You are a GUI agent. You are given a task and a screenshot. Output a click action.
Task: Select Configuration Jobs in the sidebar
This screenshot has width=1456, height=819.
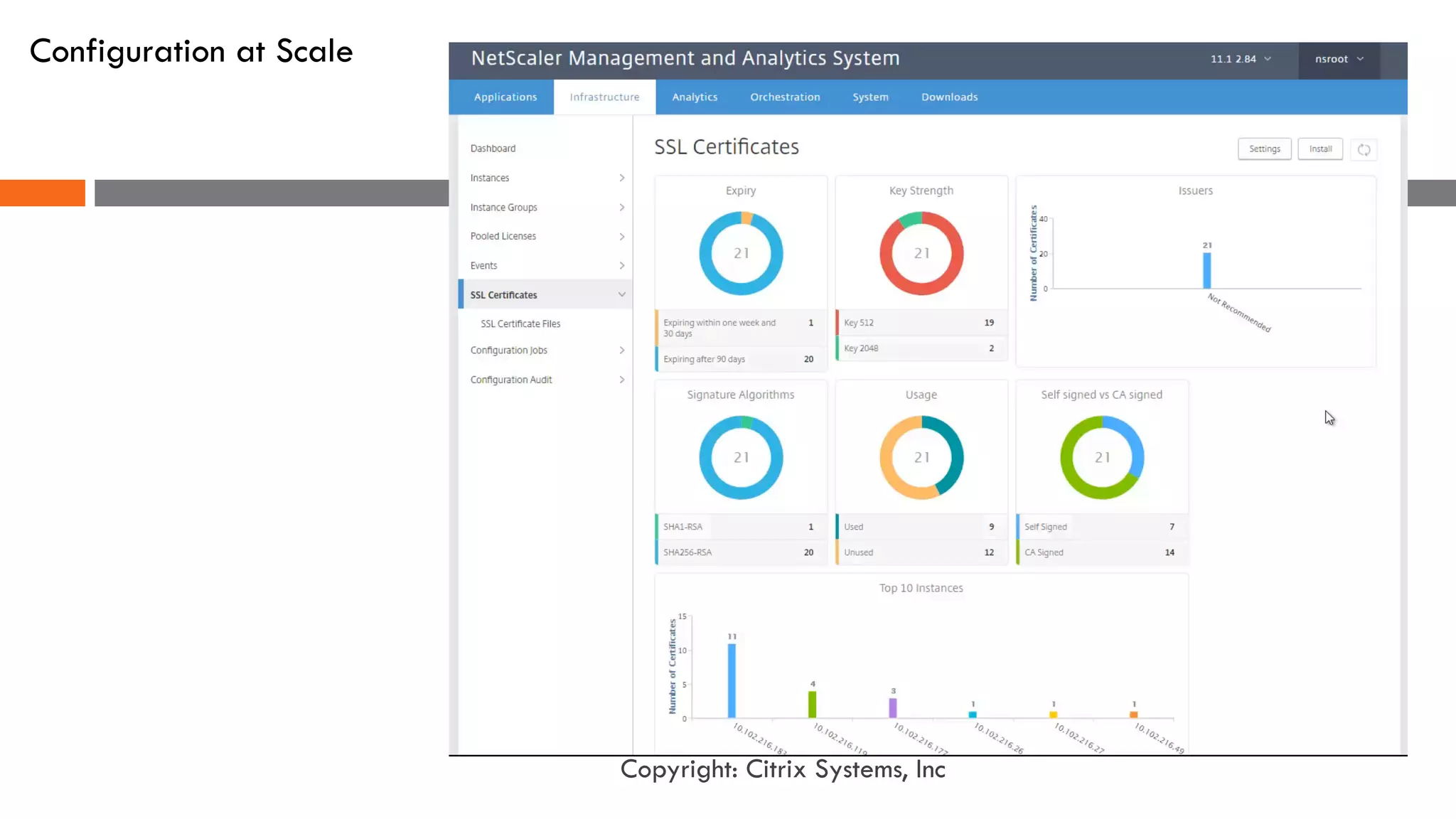[508, 350]
